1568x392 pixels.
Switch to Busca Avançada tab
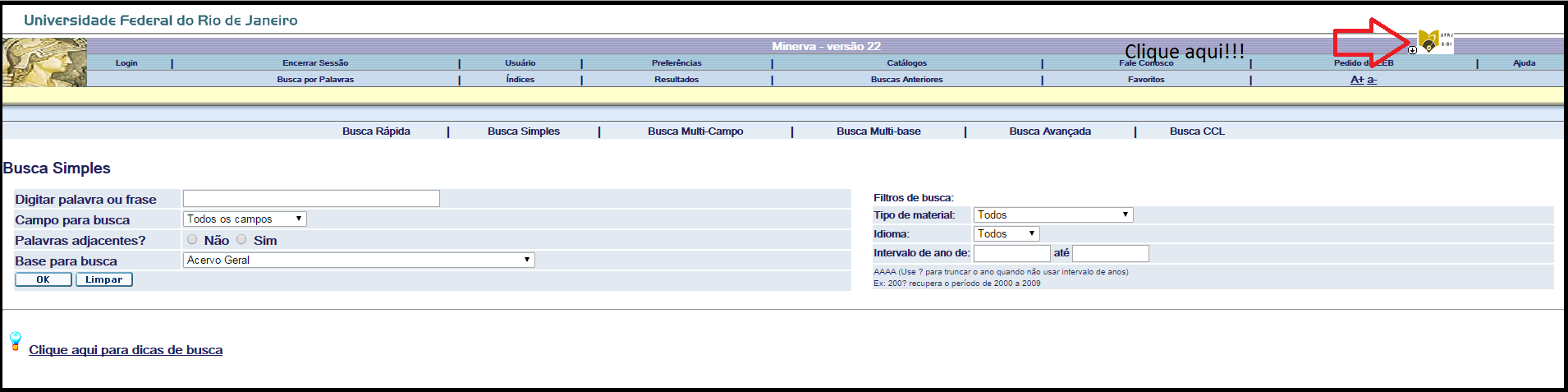(1050, 131)
